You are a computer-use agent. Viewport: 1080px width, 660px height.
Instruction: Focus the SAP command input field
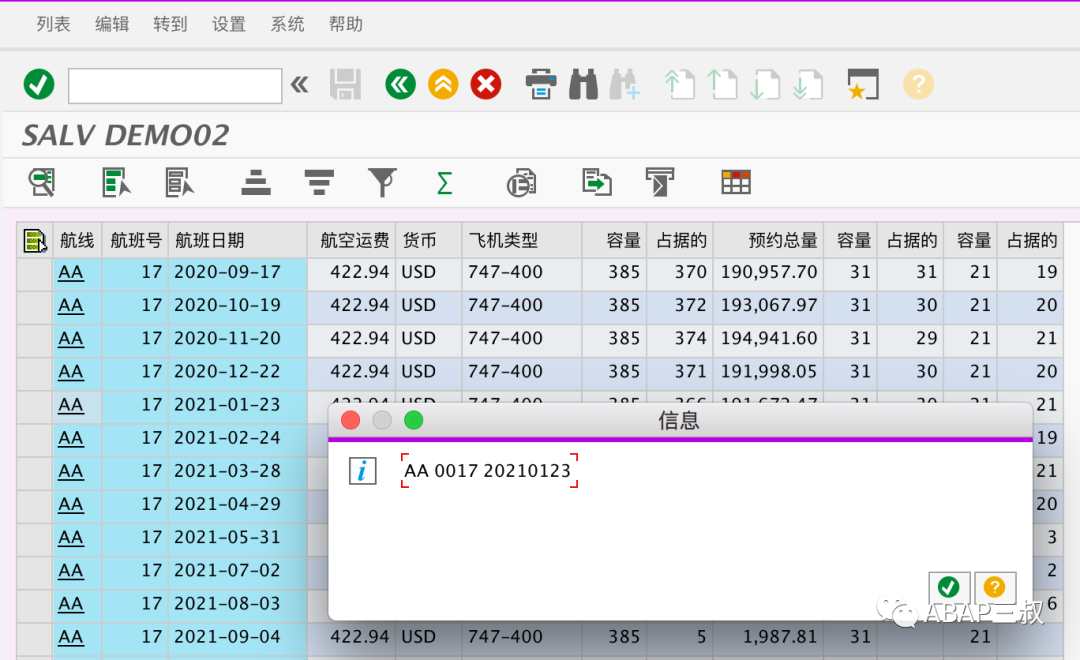(175, 85)
